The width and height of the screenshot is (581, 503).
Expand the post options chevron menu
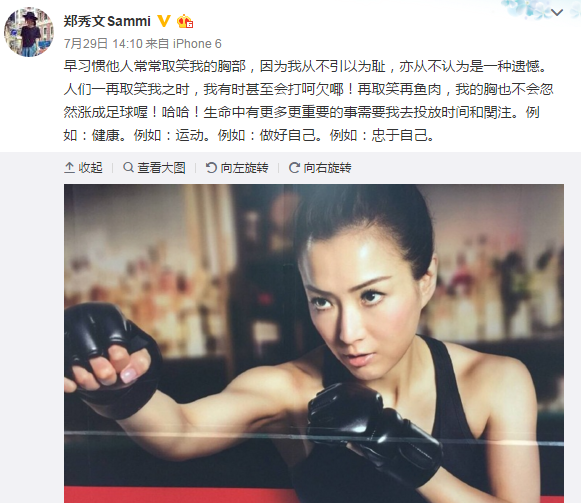coord(557,12)
